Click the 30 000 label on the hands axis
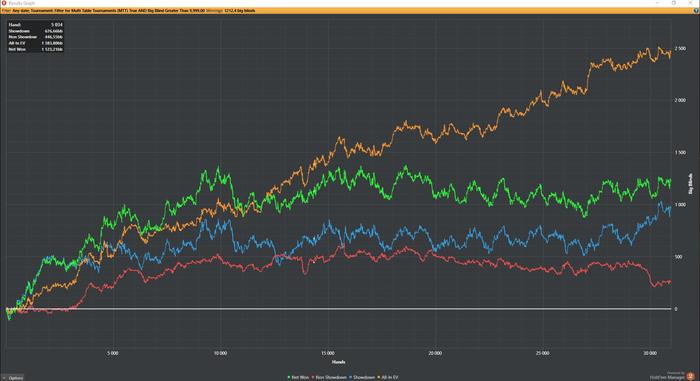700x381 pixels. click(x=650, y=353)
